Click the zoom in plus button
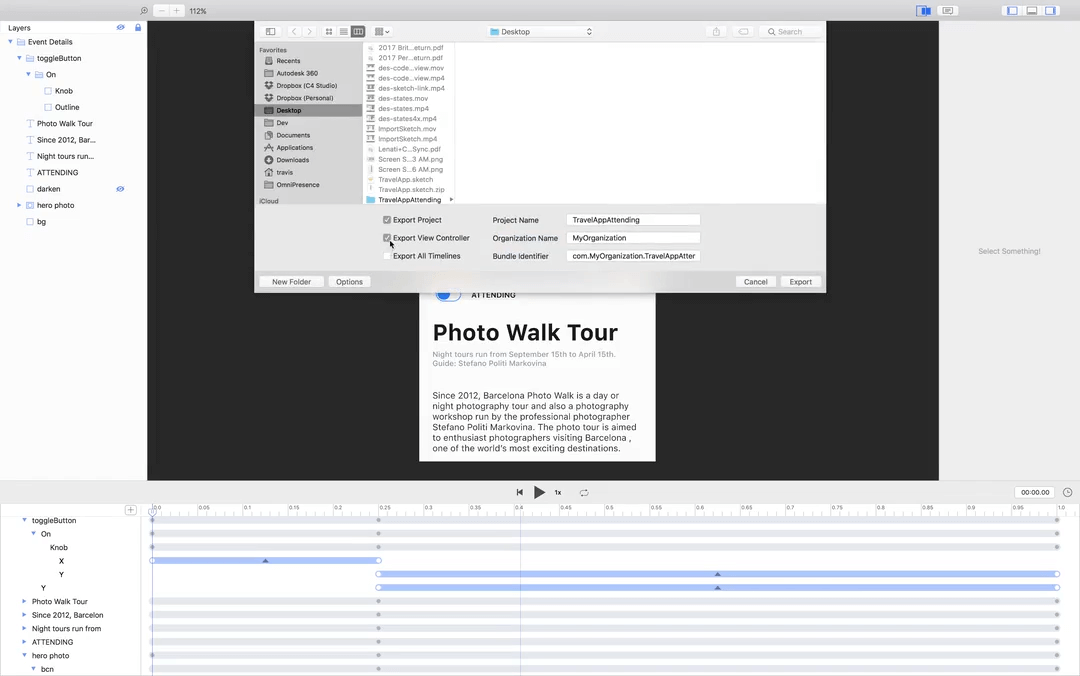This screenshot has height=676, width=1080. coord(177,10)
